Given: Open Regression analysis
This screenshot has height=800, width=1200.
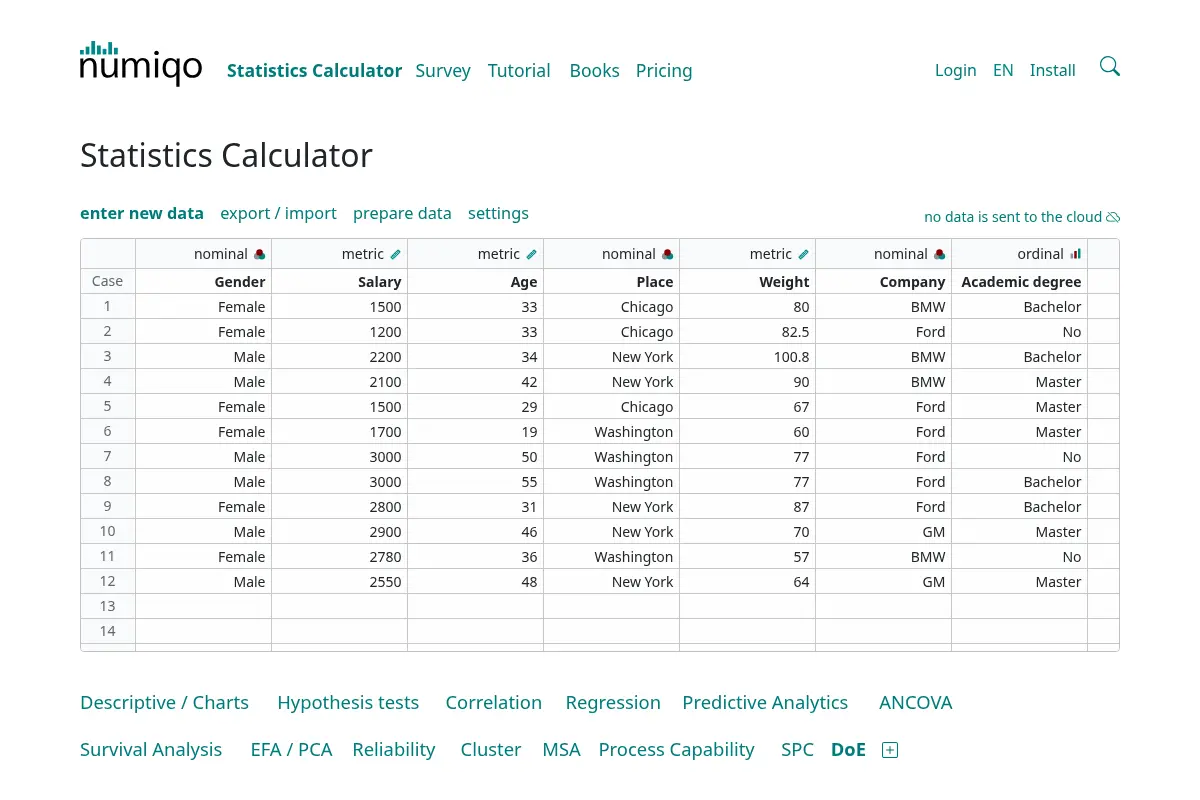Looking at the screenshot, I should [x=613, y=703].
